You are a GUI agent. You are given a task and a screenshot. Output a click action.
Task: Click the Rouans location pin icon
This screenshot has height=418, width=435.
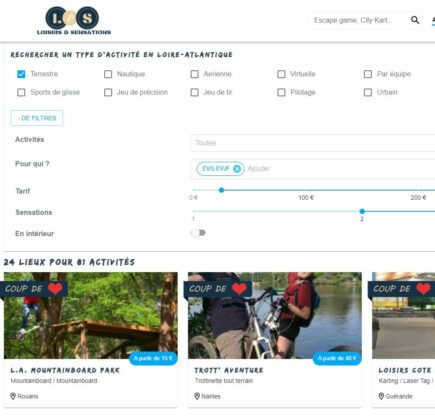coord(13,396)
